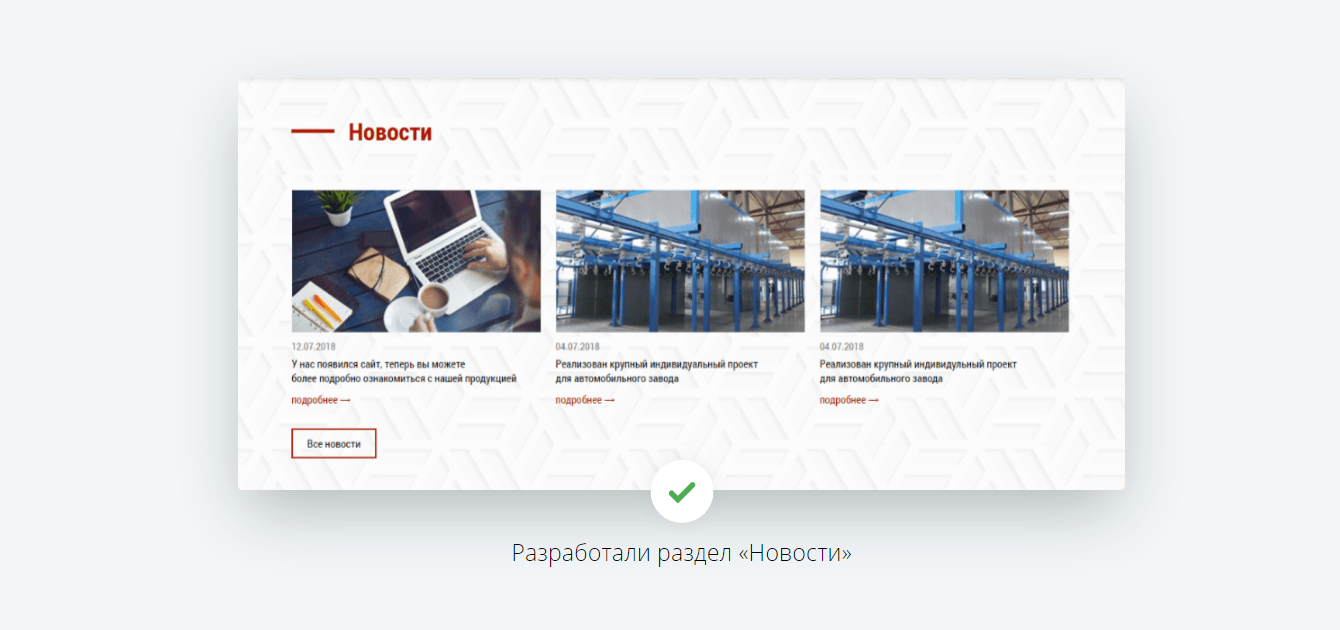Click the date 12.07.2018

coord(314,347)
